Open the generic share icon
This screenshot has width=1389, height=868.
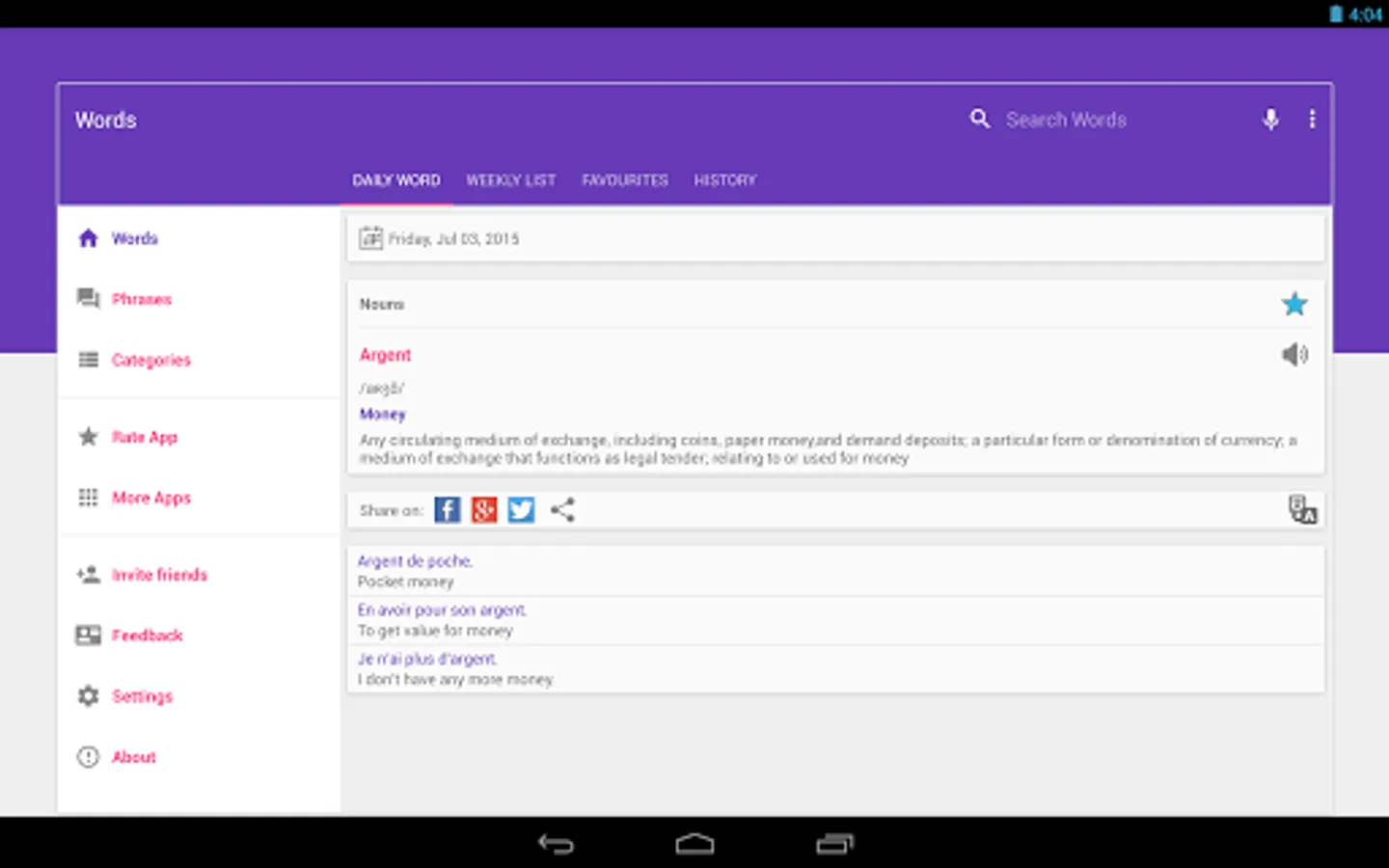562,509
